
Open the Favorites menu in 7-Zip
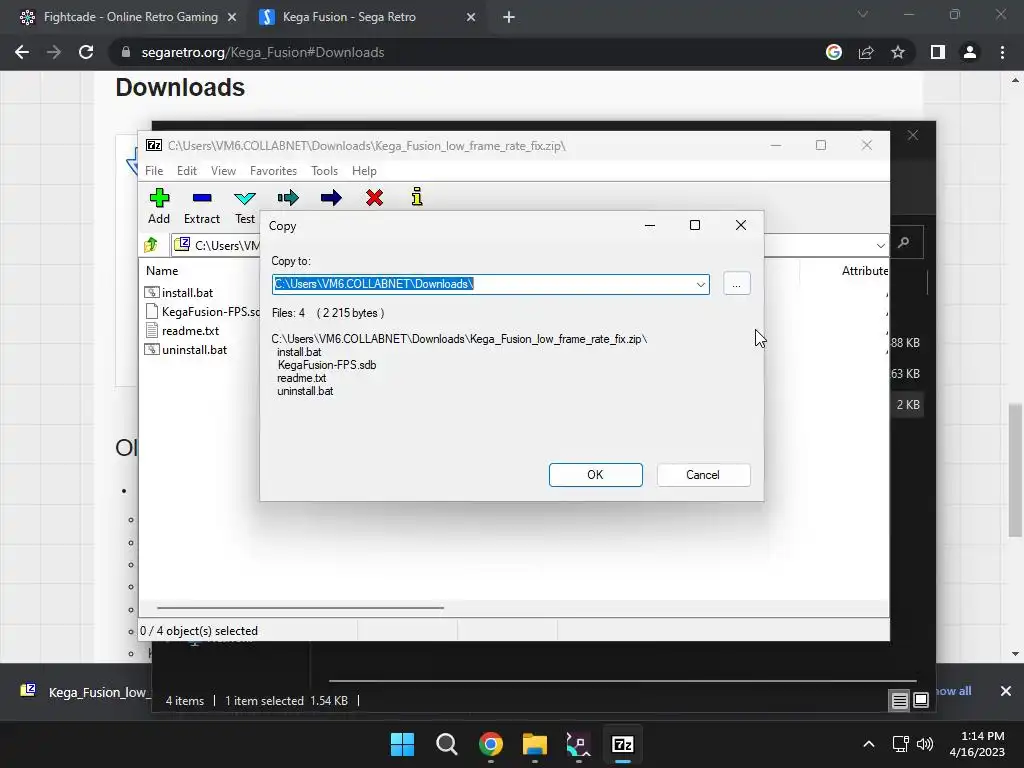pyautogui.click(x=273, y=170)
